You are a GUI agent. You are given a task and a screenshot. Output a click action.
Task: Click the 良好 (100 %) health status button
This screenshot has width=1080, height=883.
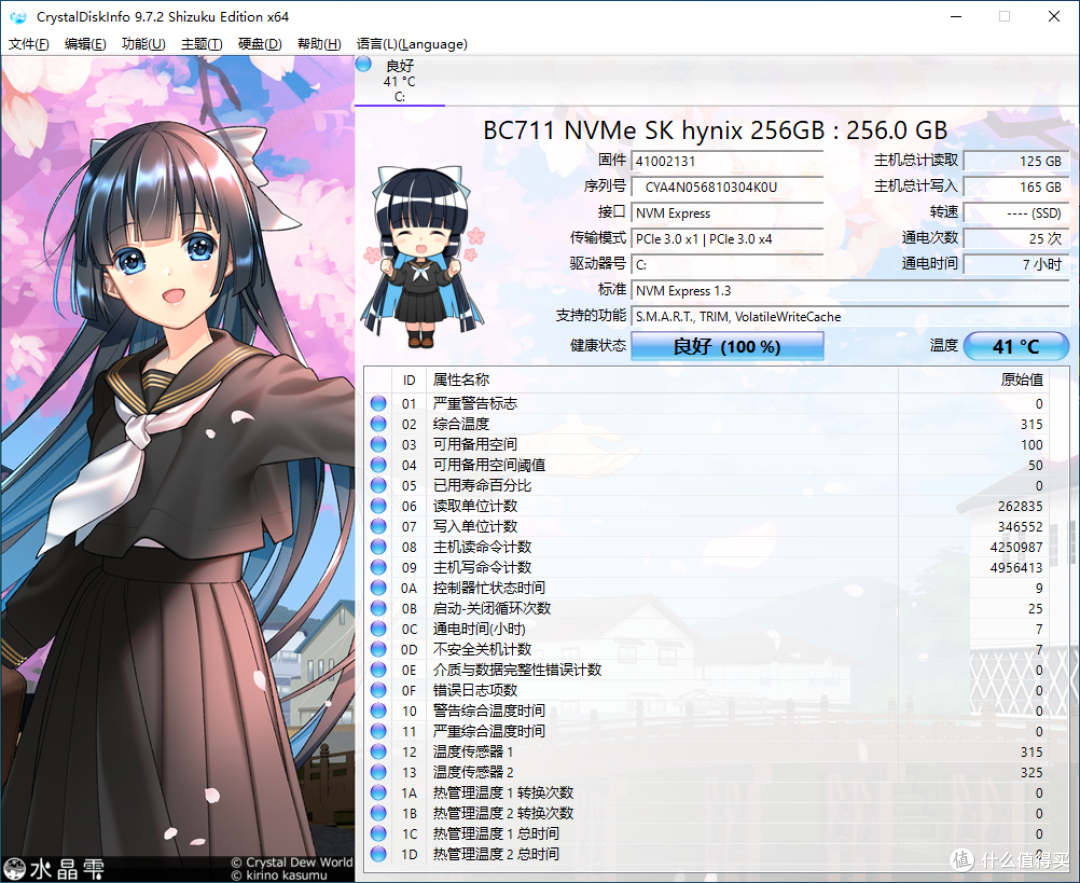727,346
